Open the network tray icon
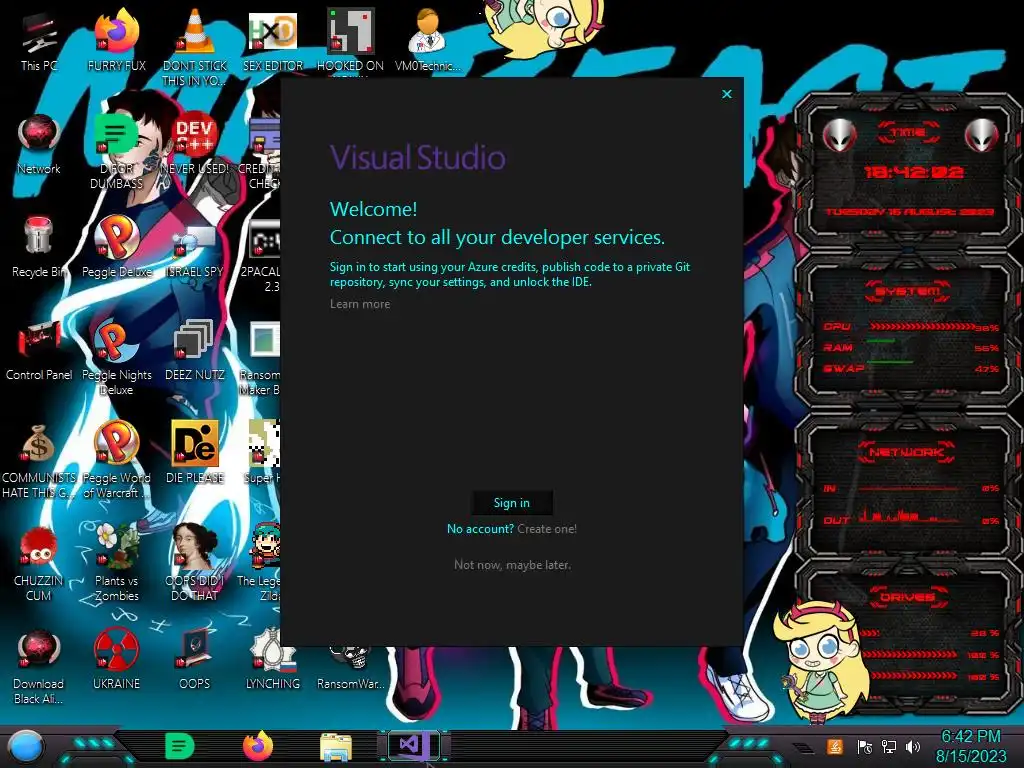 pyautogui.click(x=889, y=746)
